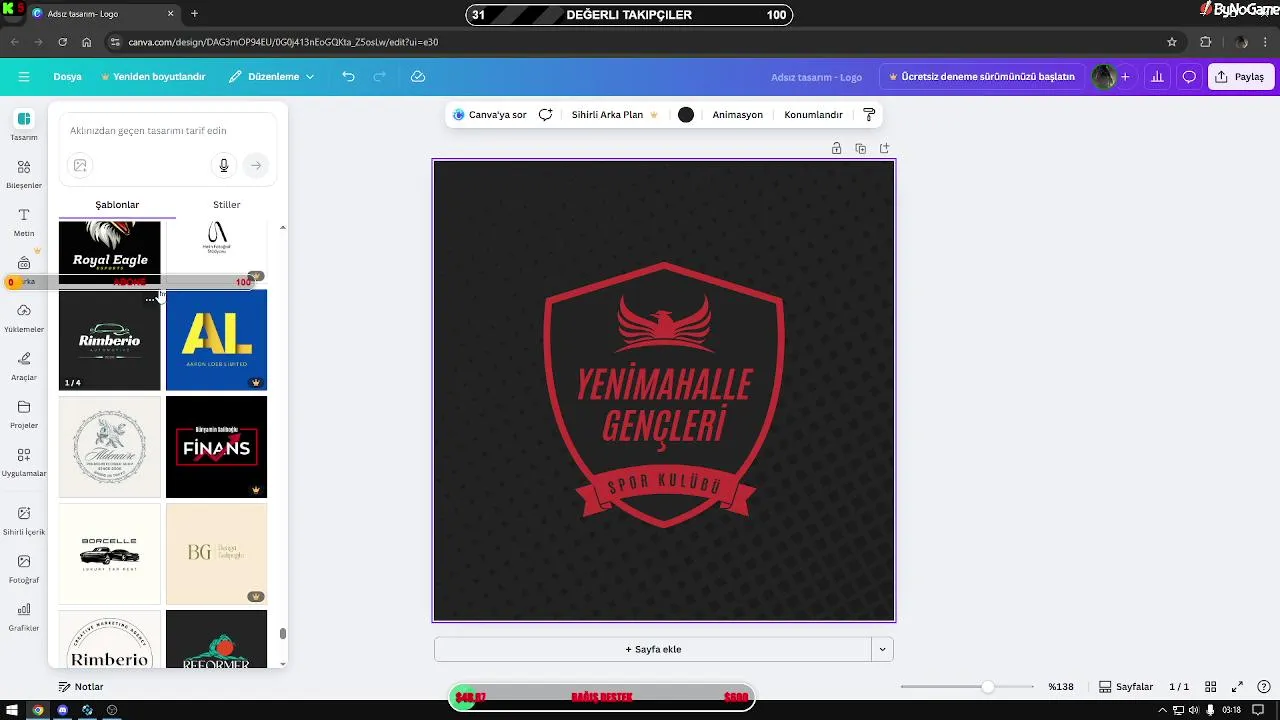Viewport: 1280px width, 720px height.
Task: Expand the Sayfa ekle dropdown arrow
Action: (882, 649)
